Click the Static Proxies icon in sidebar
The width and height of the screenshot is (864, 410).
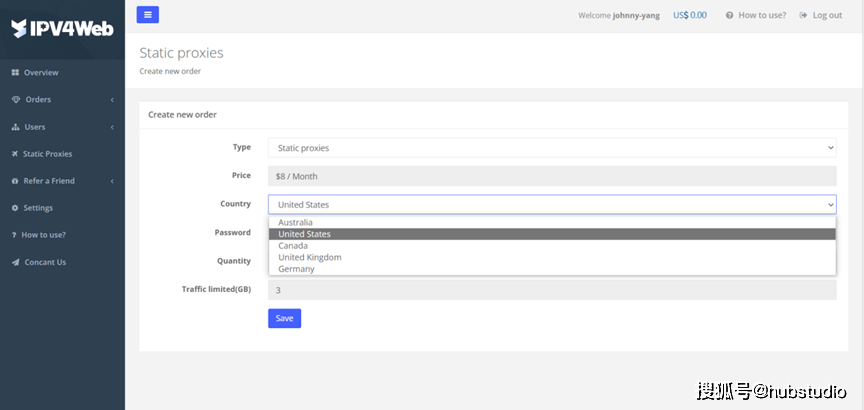point(15,154)
